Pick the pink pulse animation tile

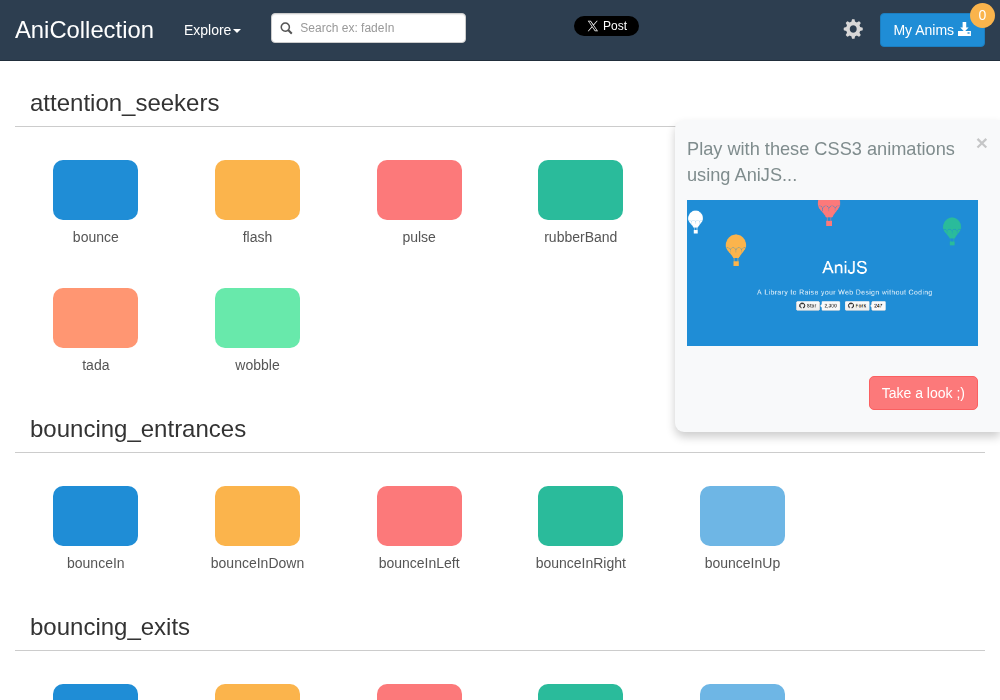coord(419,190)
